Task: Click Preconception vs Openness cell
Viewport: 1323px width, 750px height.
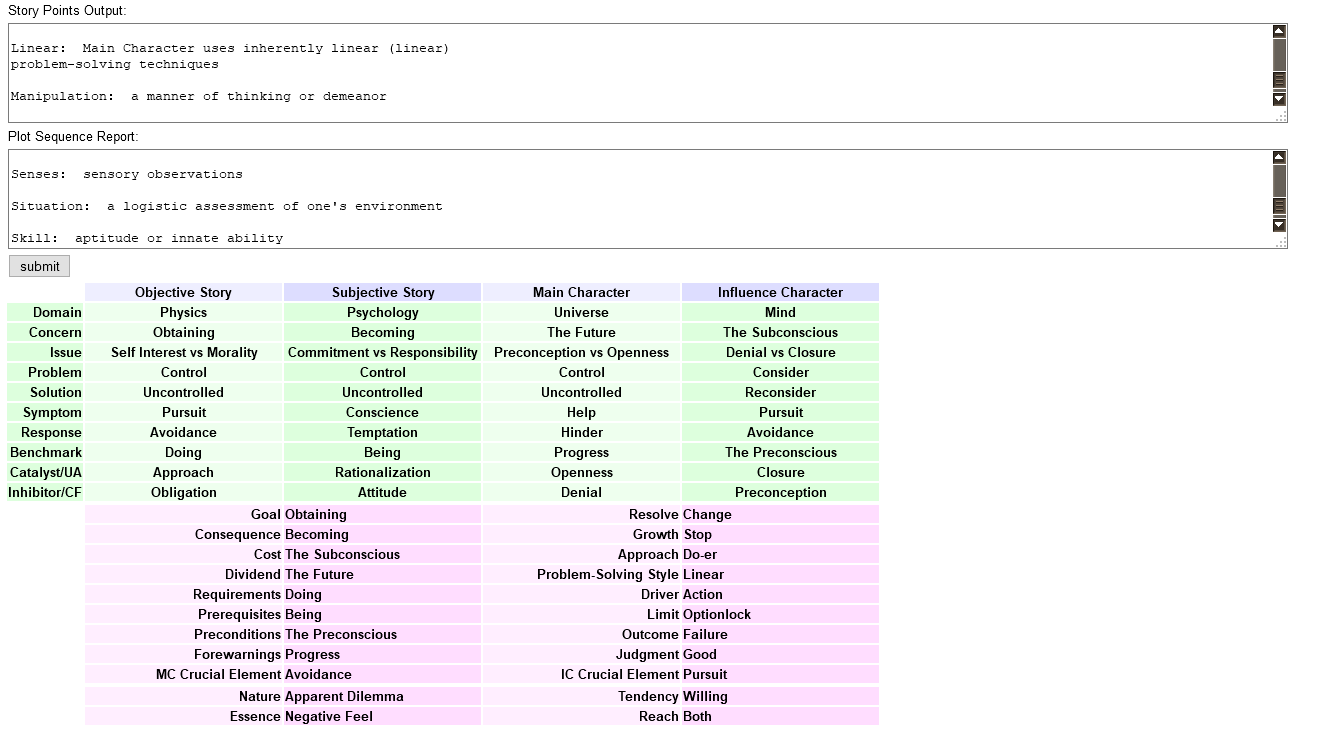Action: coord(581,352)
